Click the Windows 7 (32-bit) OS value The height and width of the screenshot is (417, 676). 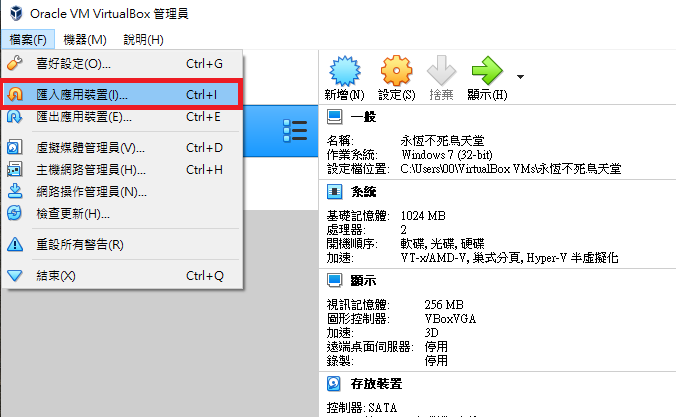(x=447, y=154)
